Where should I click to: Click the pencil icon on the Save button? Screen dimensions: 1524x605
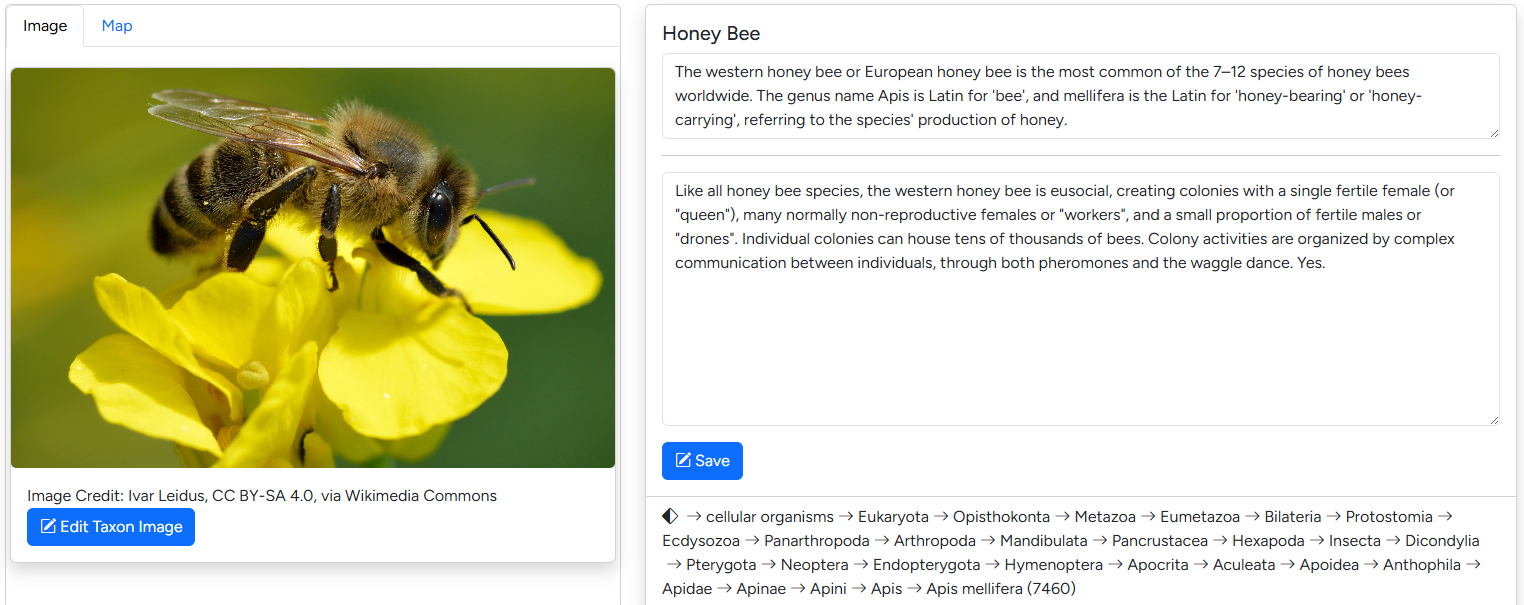click(685, 460)
